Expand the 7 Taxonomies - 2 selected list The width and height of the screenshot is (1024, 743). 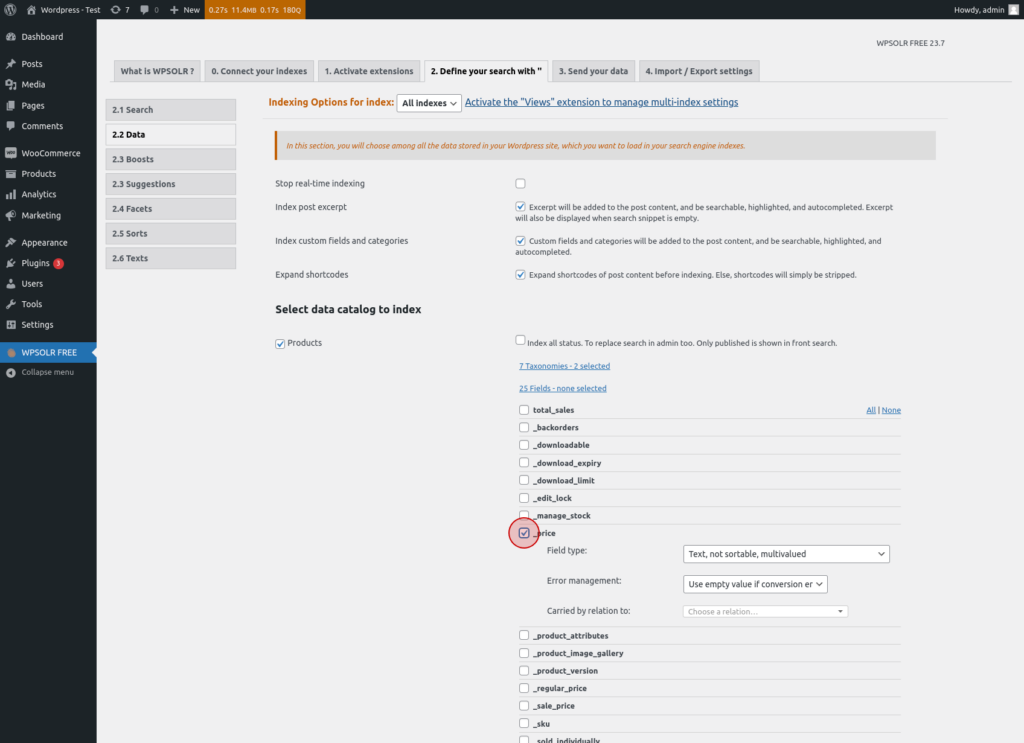click(x=565, y=366)
